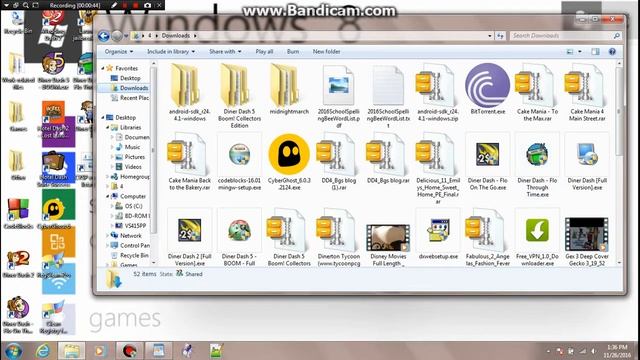Select the Pictures library
640x360 pixels.
click(130, 157)
